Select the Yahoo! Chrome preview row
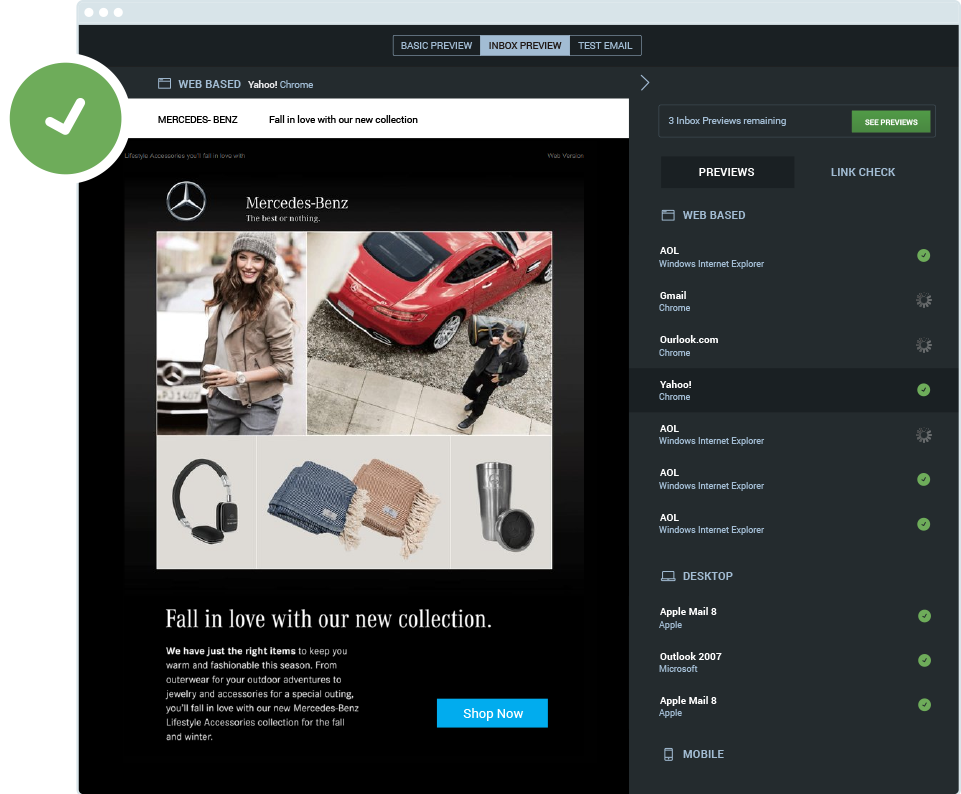Viewport: 961px width, 794px height. click(x=794, y=390)
